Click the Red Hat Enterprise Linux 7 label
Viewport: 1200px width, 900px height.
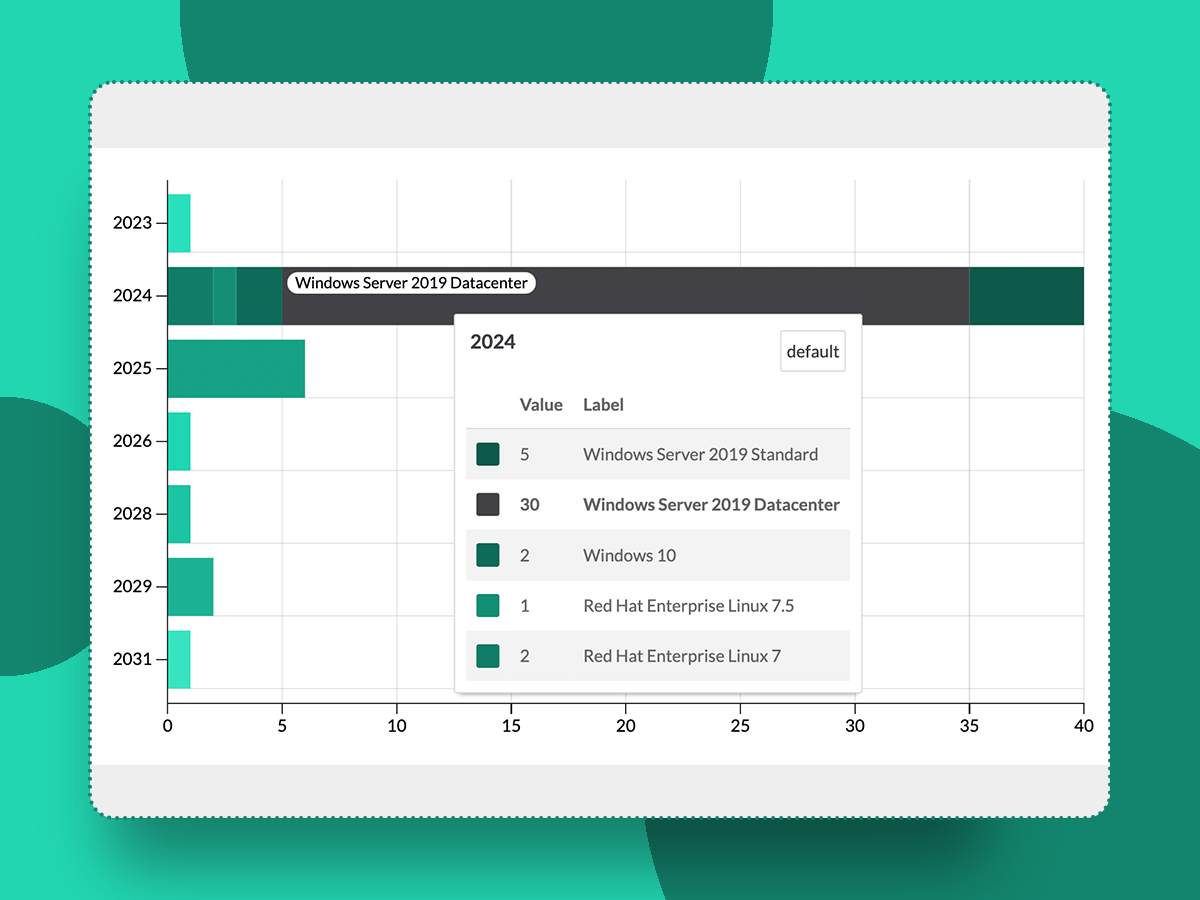point(682,656)
